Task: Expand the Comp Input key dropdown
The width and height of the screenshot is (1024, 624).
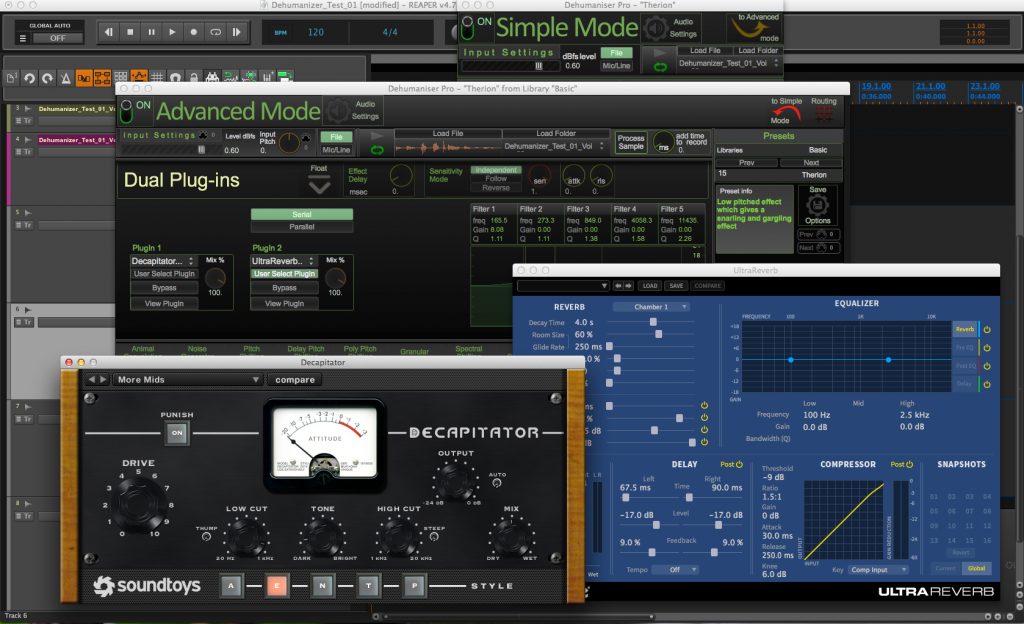Action: (x=878, y=568)
